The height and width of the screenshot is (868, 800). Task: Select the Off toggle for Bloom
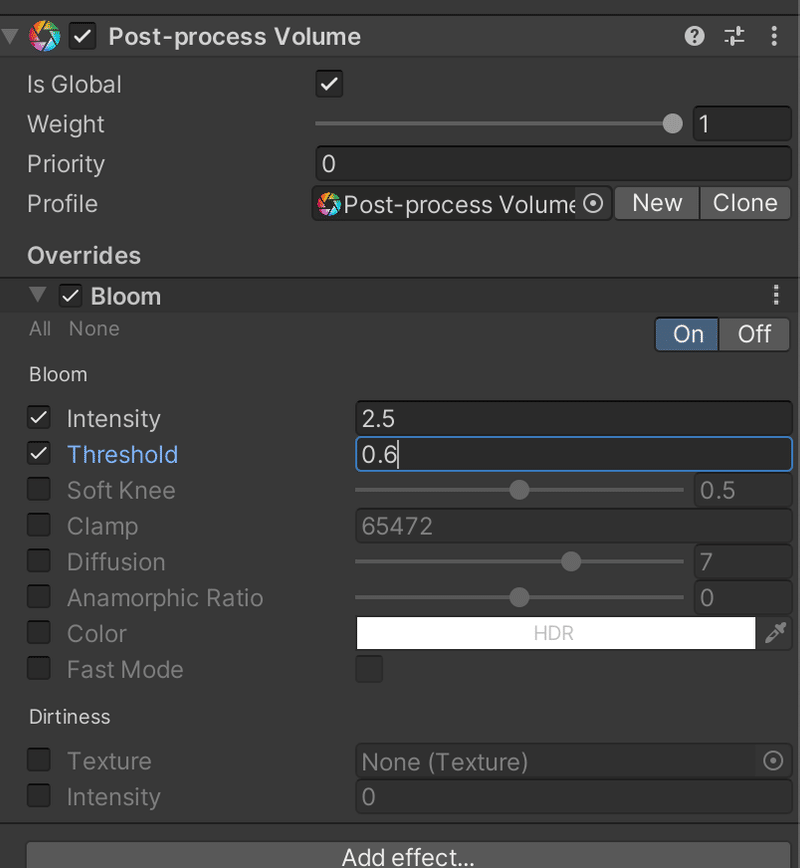point(753,334)
